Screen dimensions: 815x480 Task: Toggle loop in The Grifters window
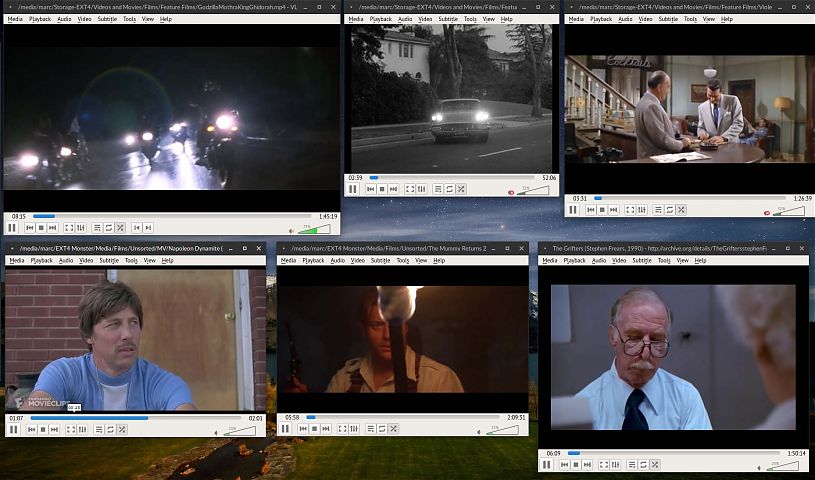tap(643, 465)
